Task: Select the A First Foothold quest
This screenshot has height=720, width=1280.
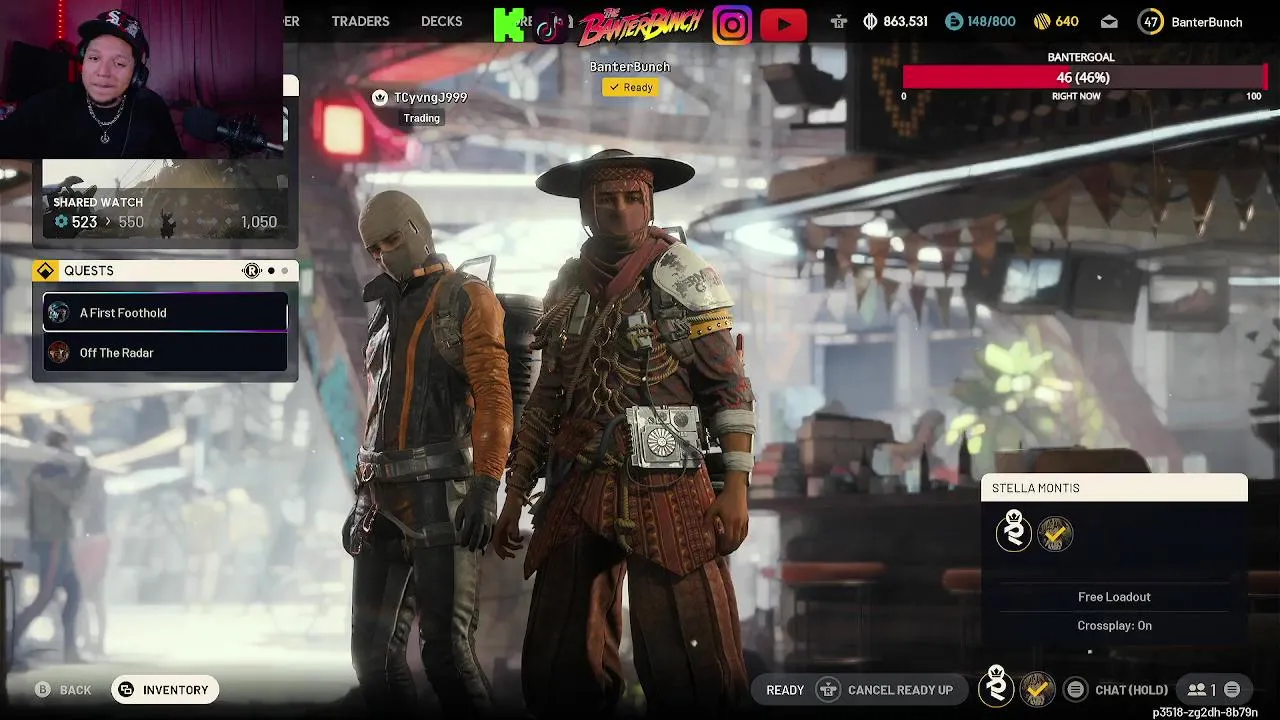Action: tap(165, 313)
